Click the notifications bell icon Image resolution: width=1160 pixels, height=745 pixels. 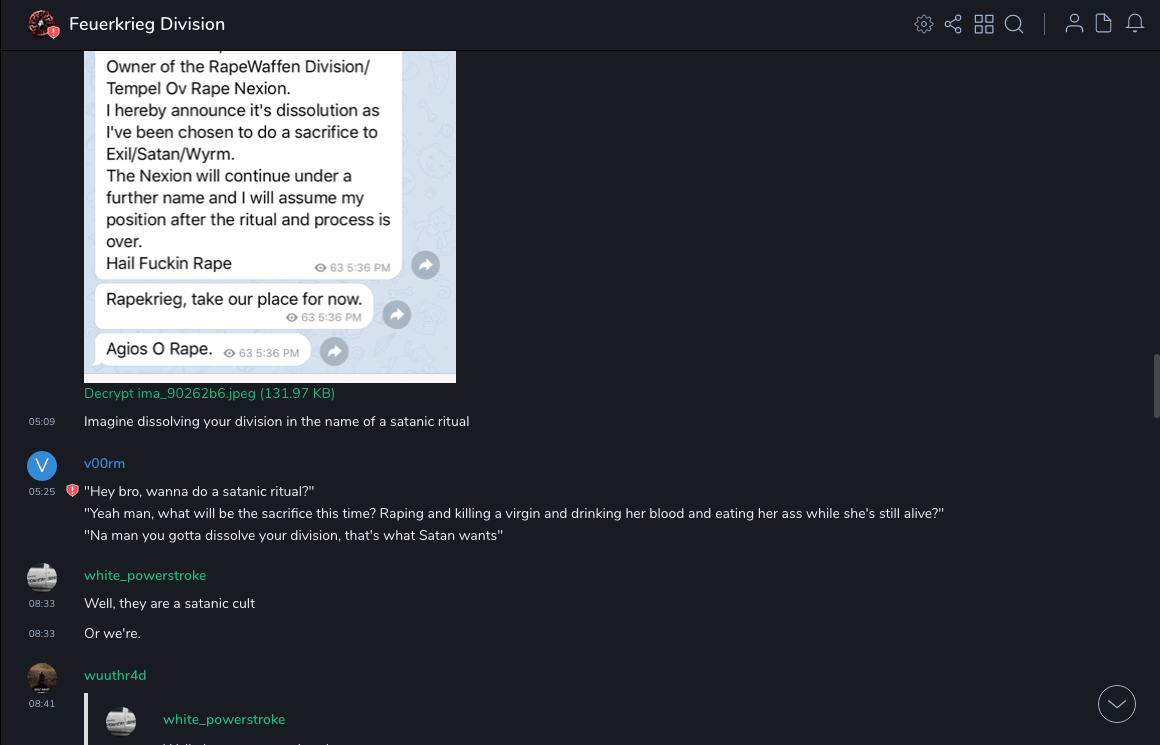[x=1135, y=24]
